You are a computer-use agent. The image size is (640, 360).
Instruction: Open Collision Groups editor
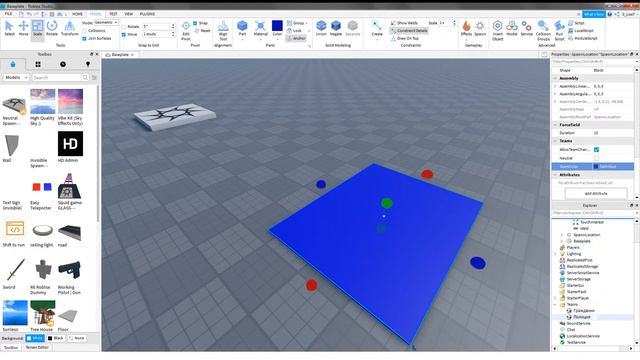[x=543, y=30]
